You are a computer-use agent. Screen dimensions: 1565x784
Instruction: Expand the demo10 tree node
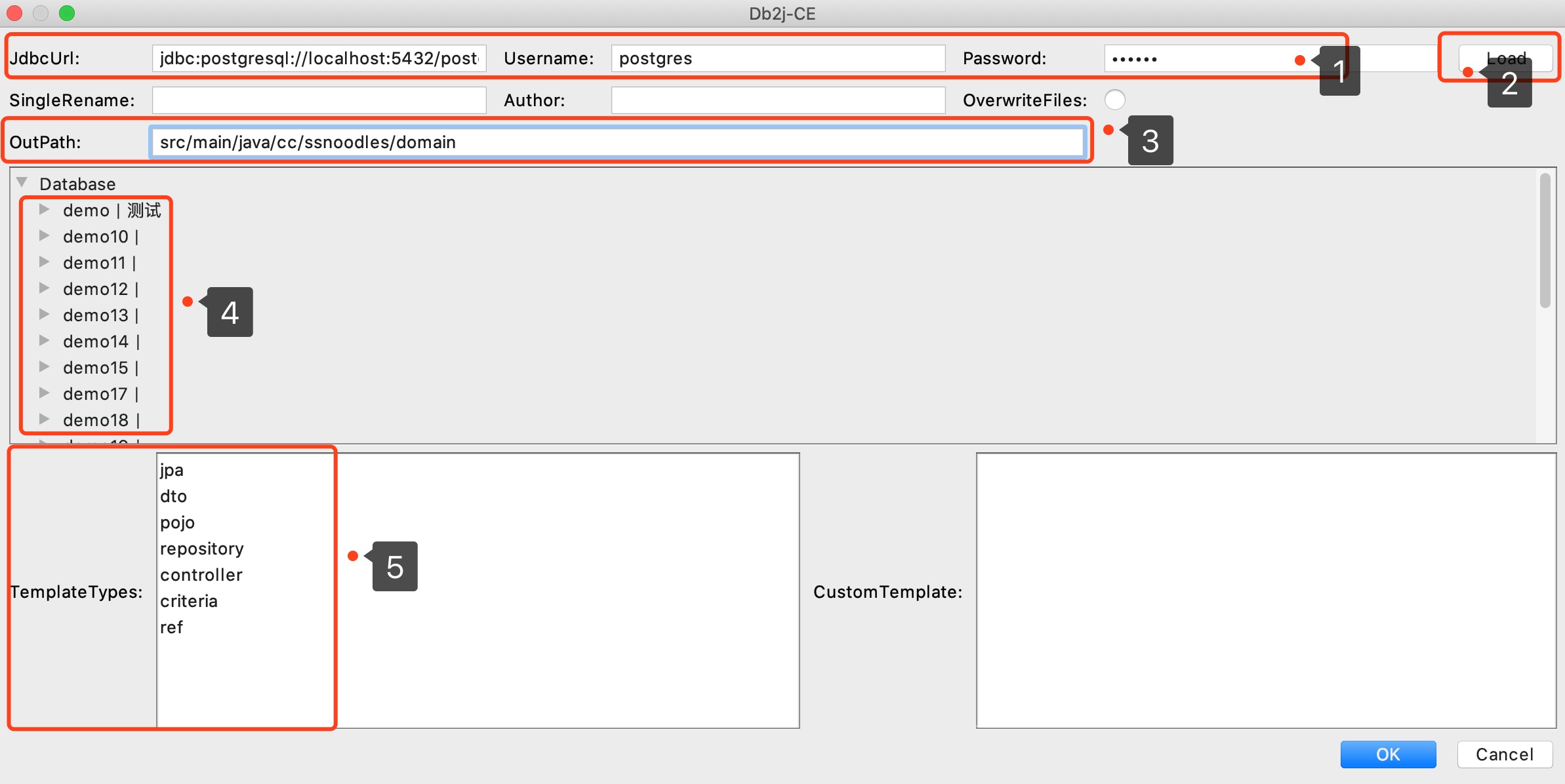(44, 236)
